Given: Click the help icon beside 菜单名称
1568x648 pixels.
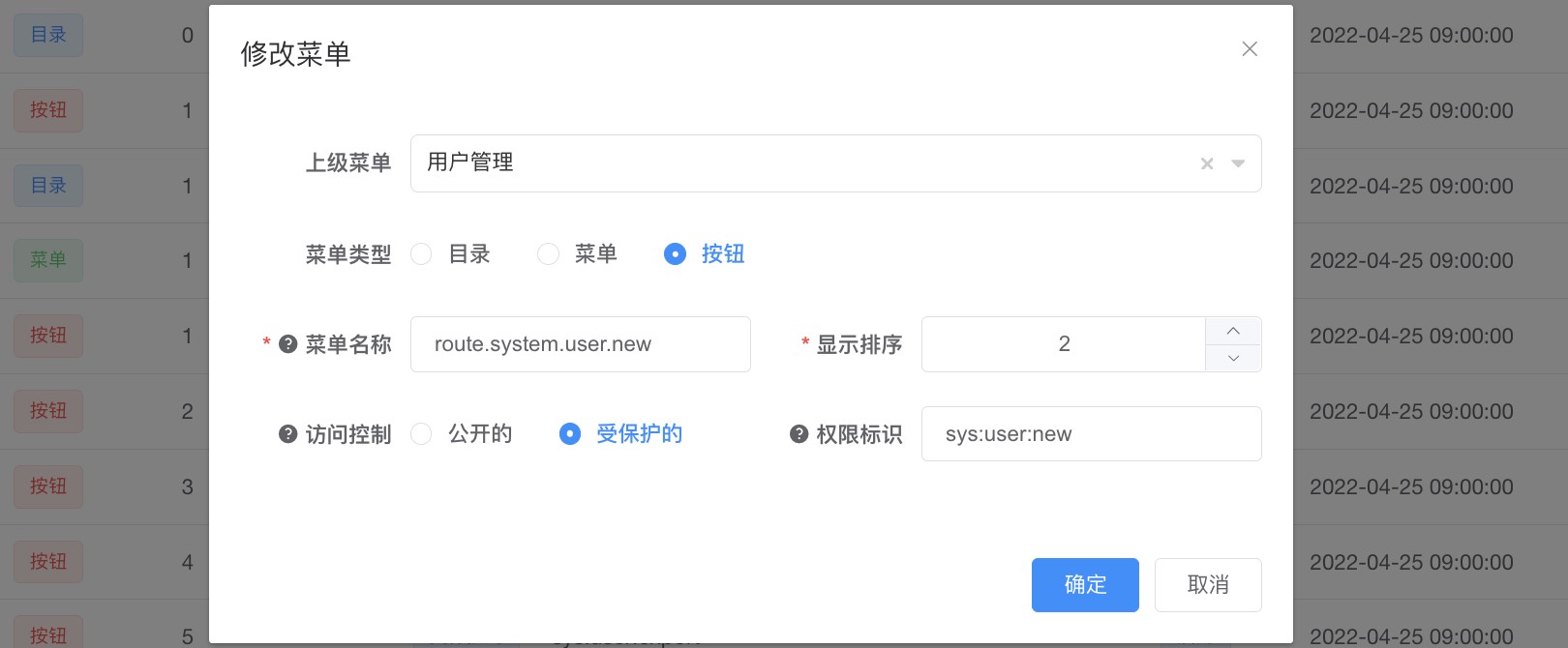Looking at the screenshot, I should (287, 344).
